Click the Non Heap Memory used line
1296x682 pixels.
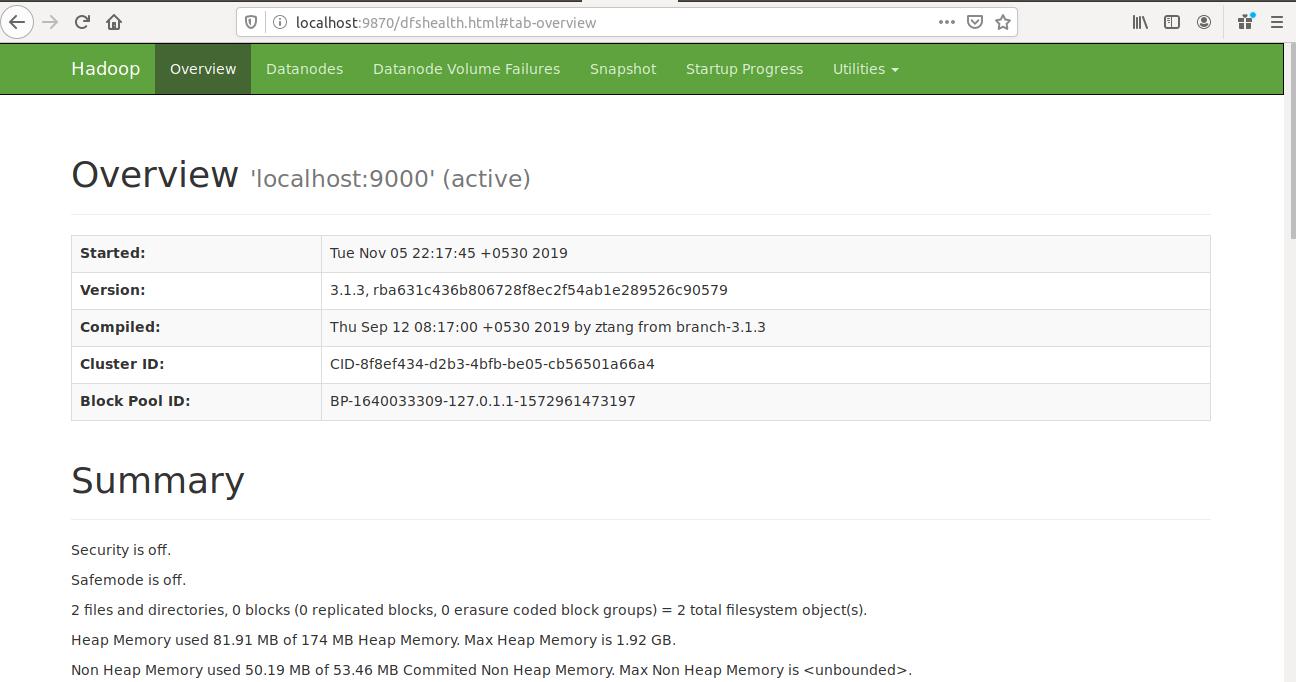pyautogui.click(x=492, y=670)
